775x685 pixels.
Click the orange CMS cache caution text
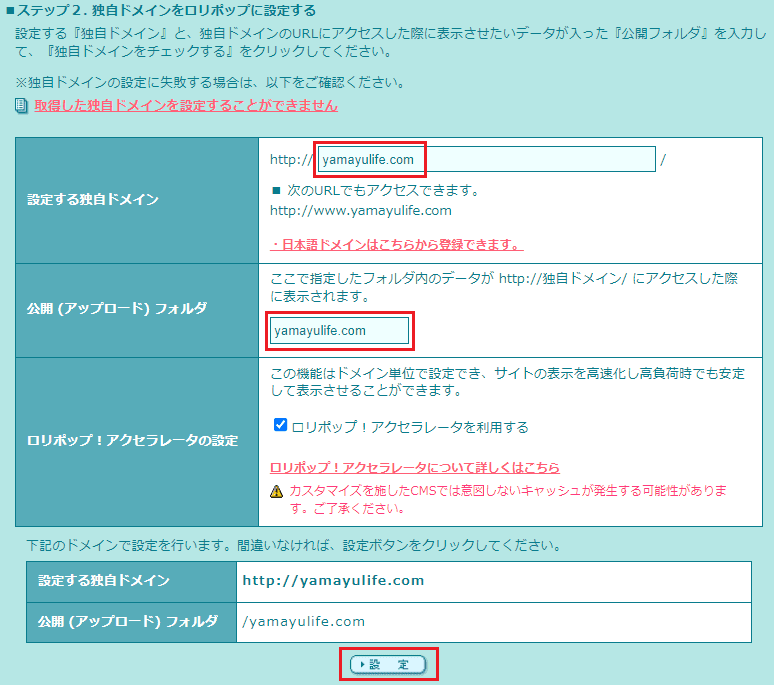pos(507,499)
